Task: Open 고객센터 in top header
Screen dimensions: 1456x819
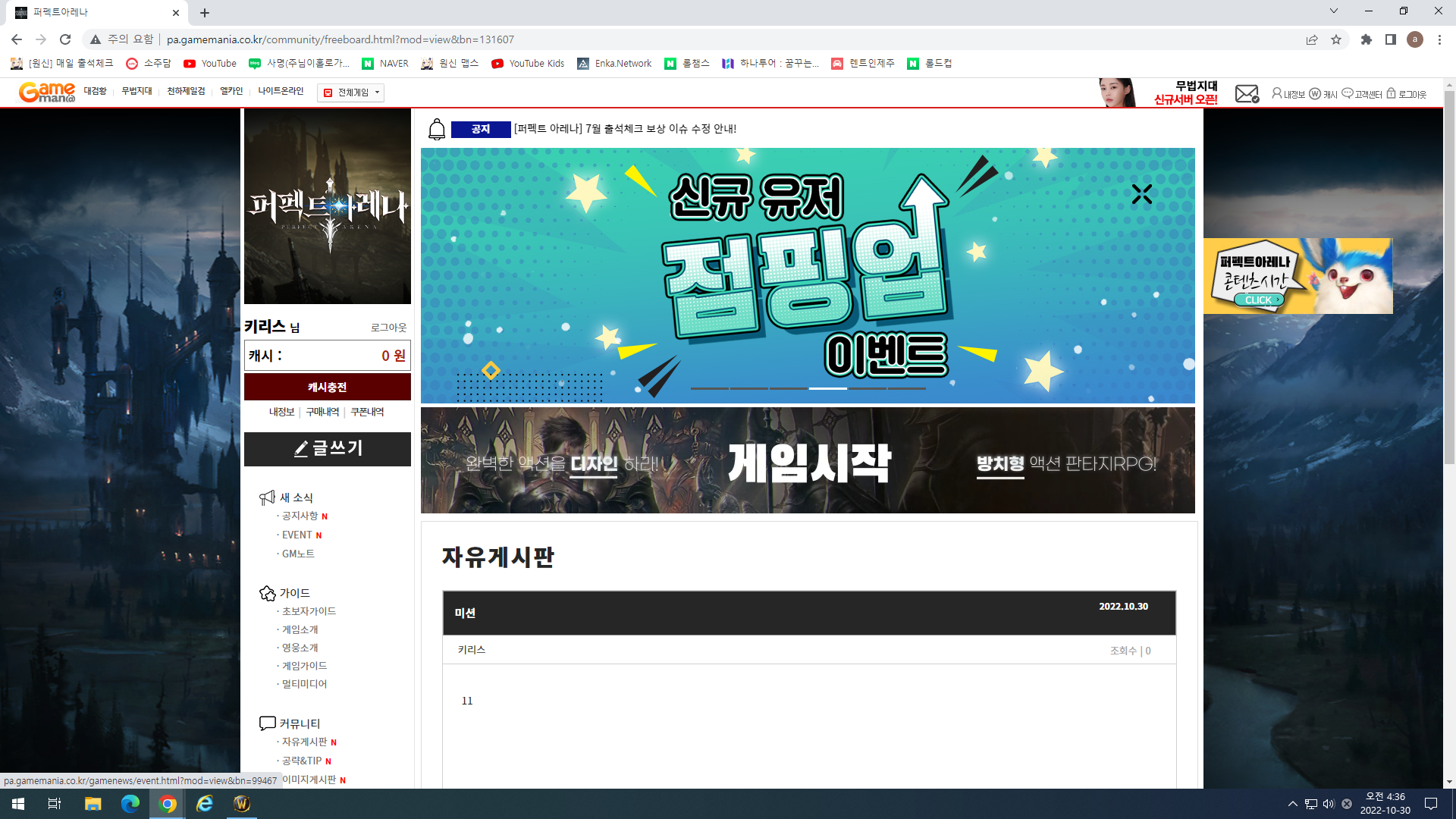Action: [x=1363, y=94]
